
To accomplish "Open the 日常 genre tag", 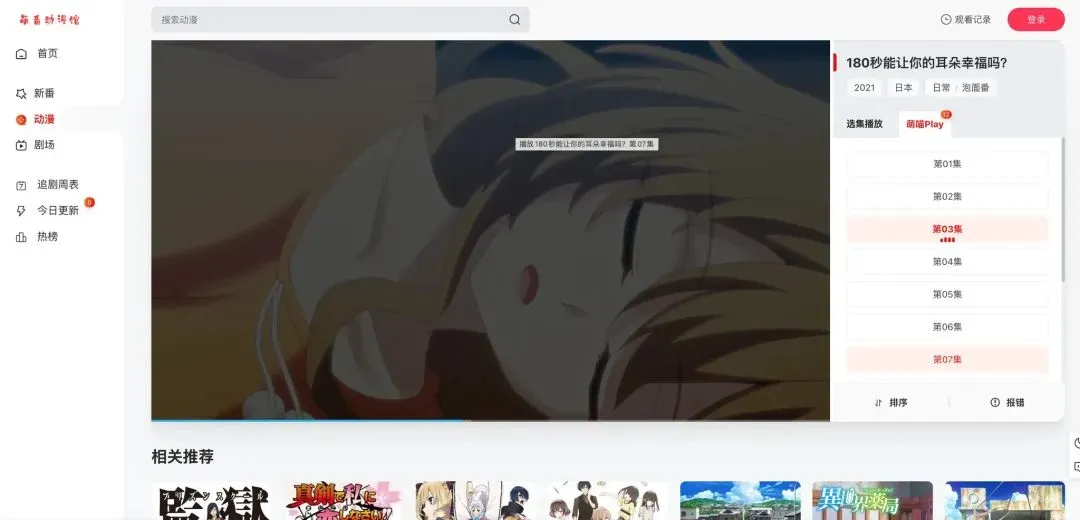I will point(942,87).
